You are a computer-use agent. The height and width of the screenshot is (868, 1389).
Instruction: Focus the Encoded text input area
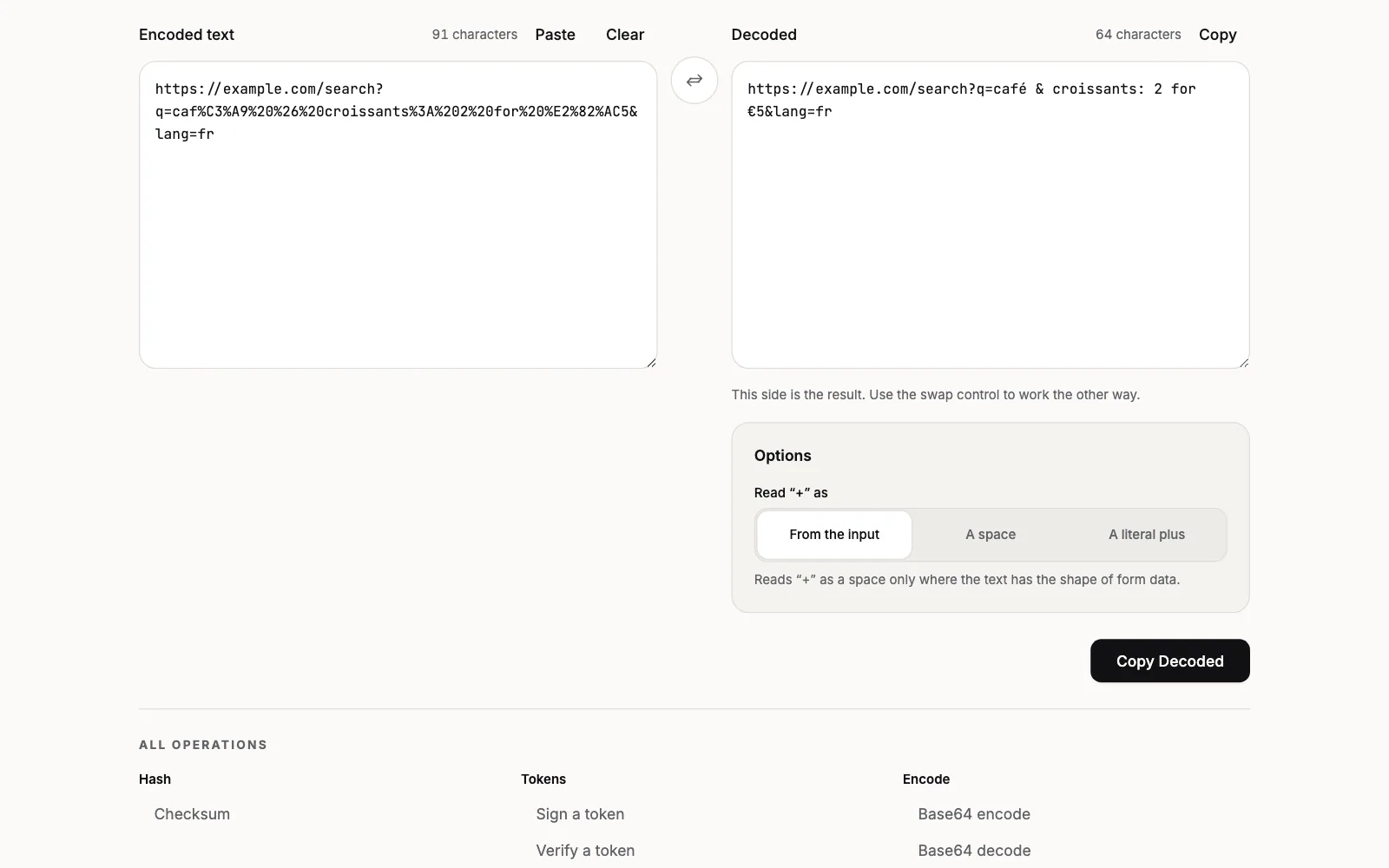[398, 214]
